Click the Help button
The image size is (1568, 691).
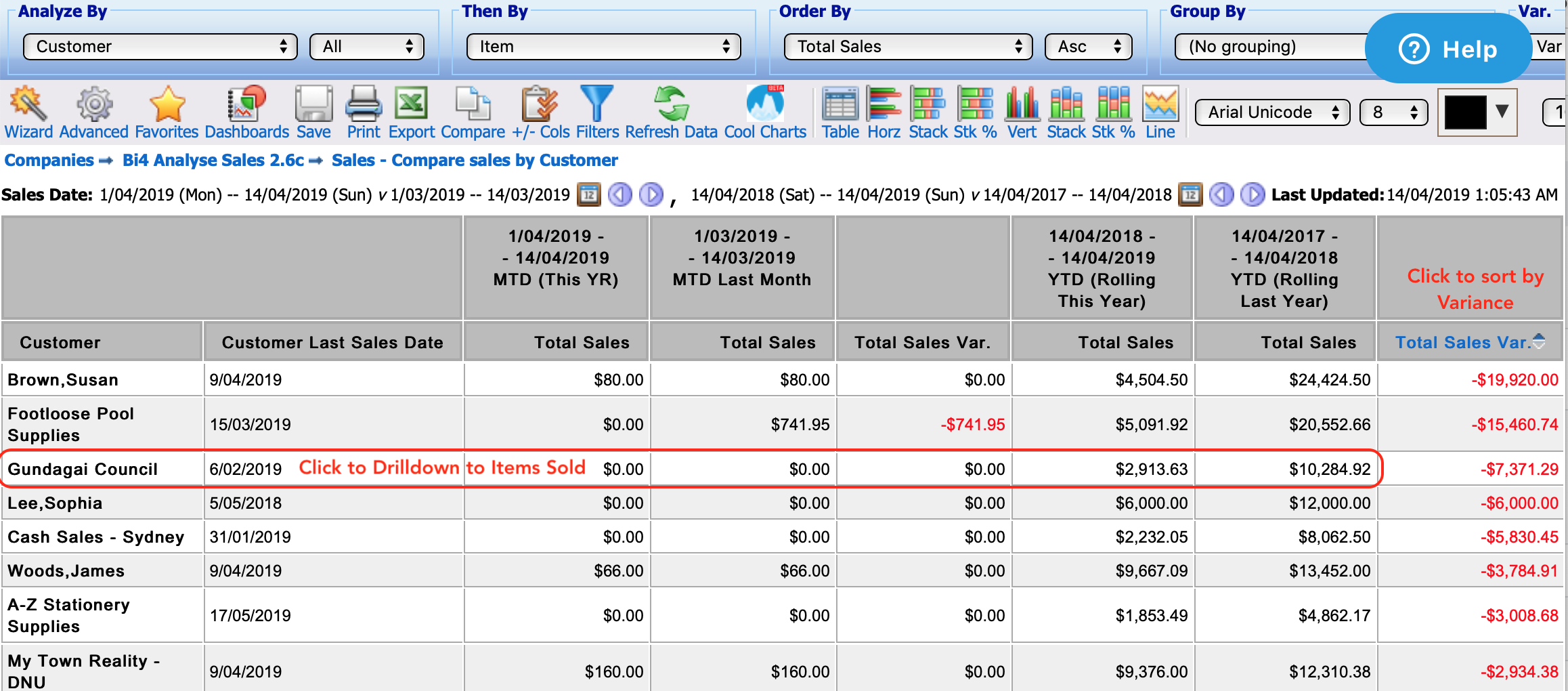1448,49
